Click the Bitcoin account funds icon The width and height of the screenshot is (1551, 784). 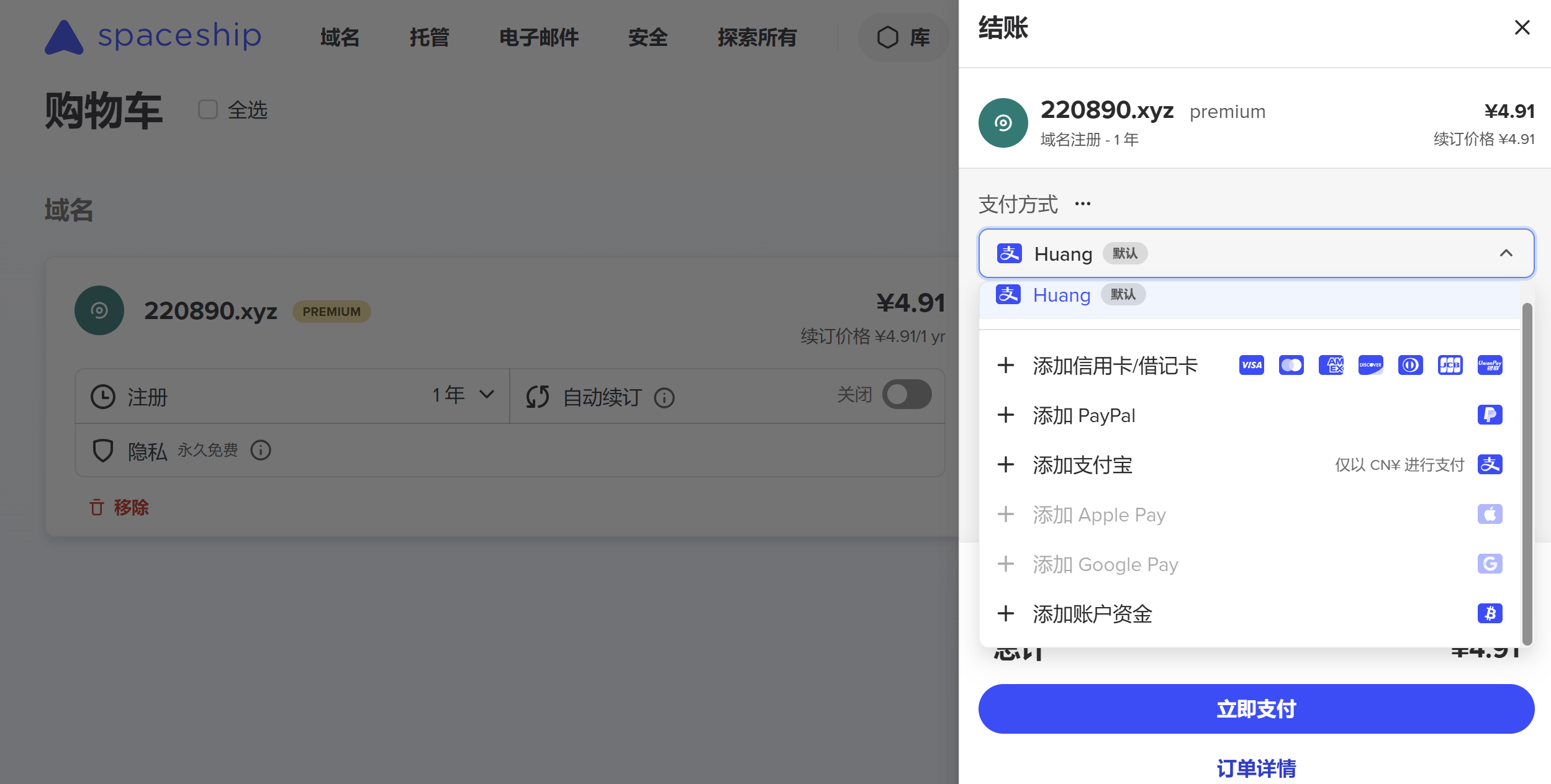[x=1490, y=613]
